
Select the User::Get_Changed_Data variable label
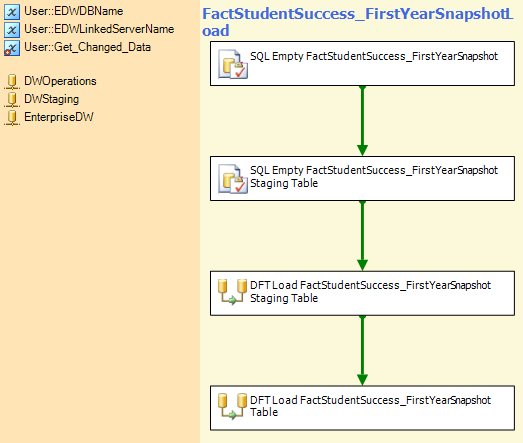[x=87, y=47]
